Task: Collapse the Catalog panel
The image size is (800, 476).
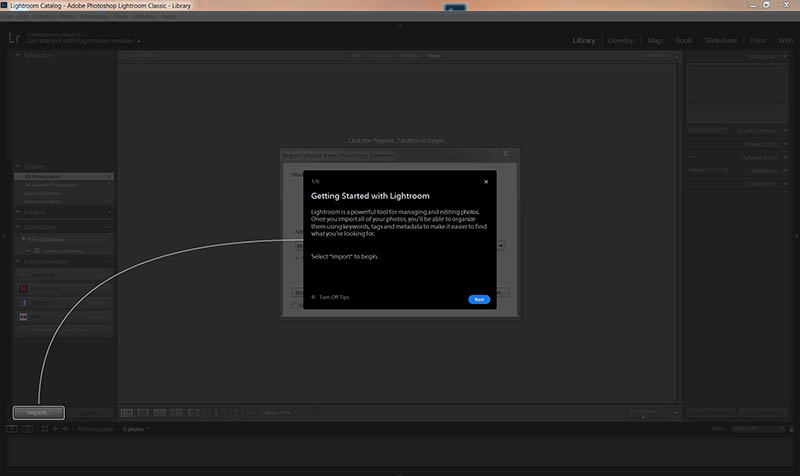Action: pos(18,166)
